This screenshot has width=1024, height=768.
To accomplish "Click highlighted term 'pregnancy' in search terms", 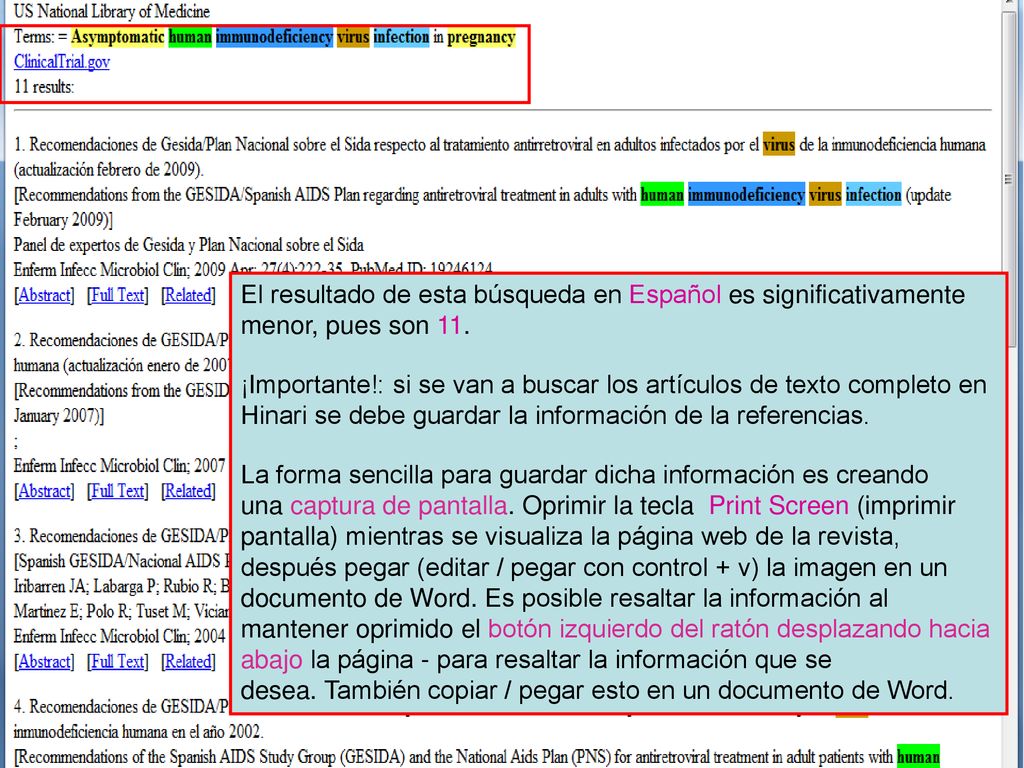I will tap(481, 37).
